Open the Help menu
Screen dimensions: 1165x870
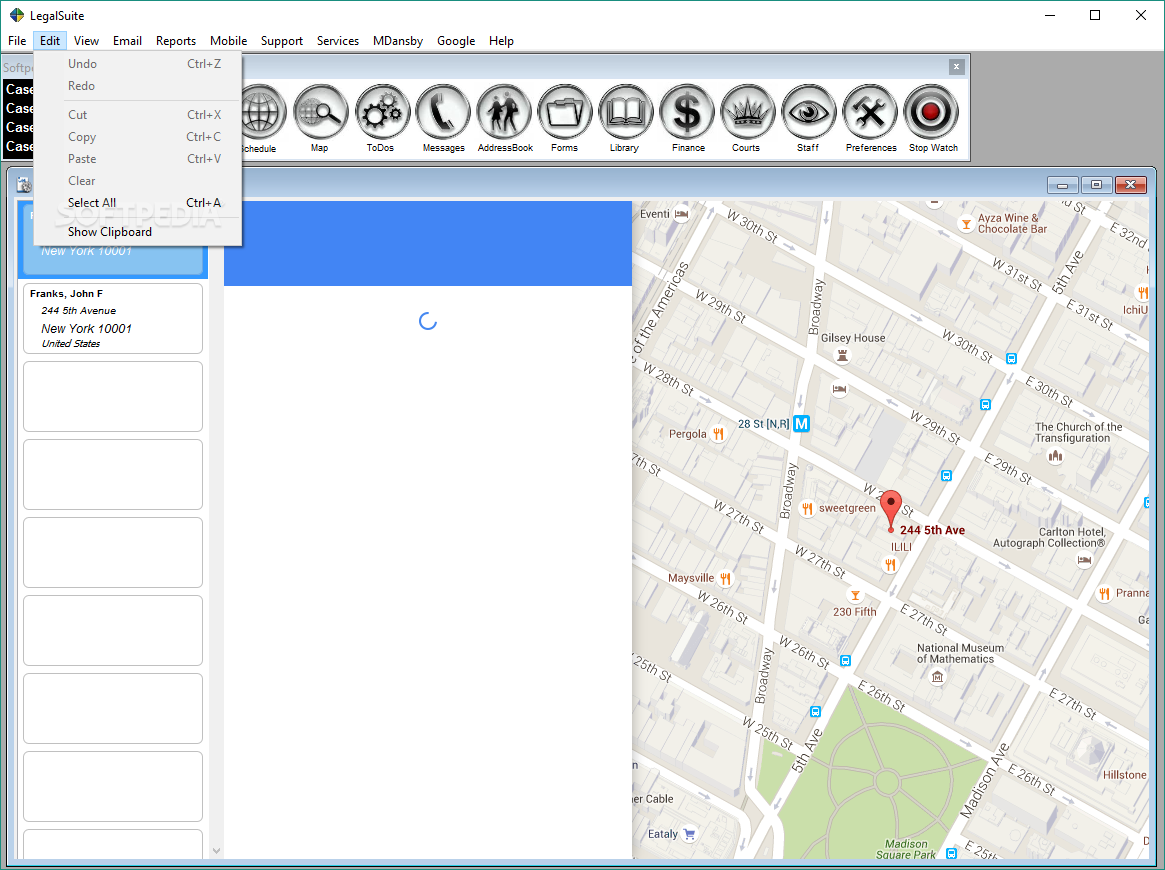[502, 41]
